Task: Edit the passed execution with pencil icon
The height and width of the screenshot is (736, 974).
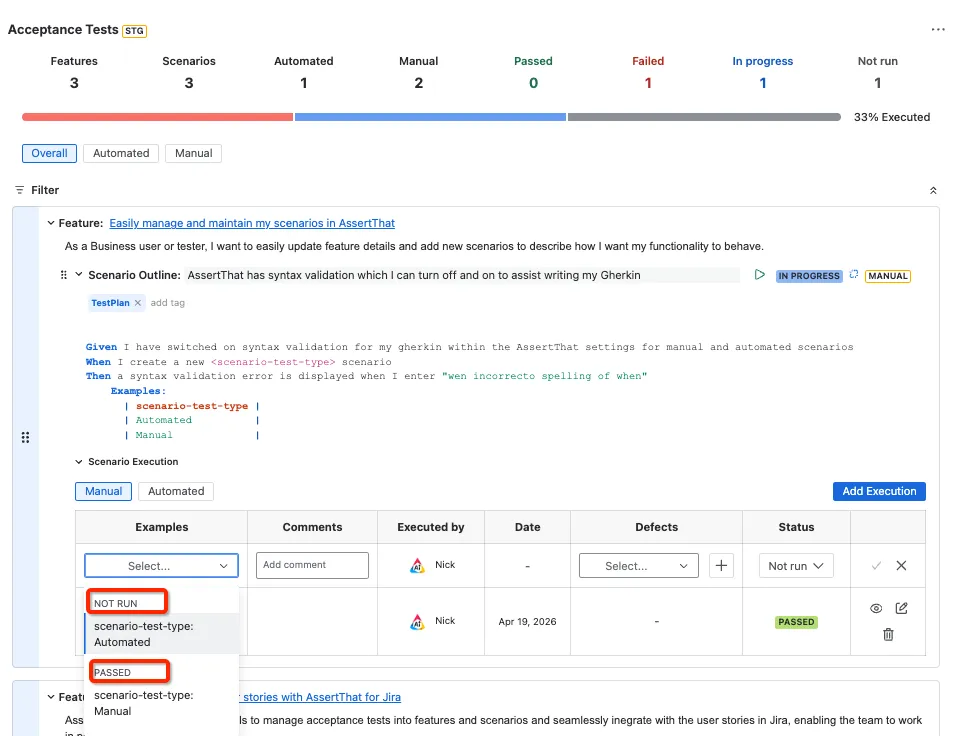Action: (x=901, y=608)
